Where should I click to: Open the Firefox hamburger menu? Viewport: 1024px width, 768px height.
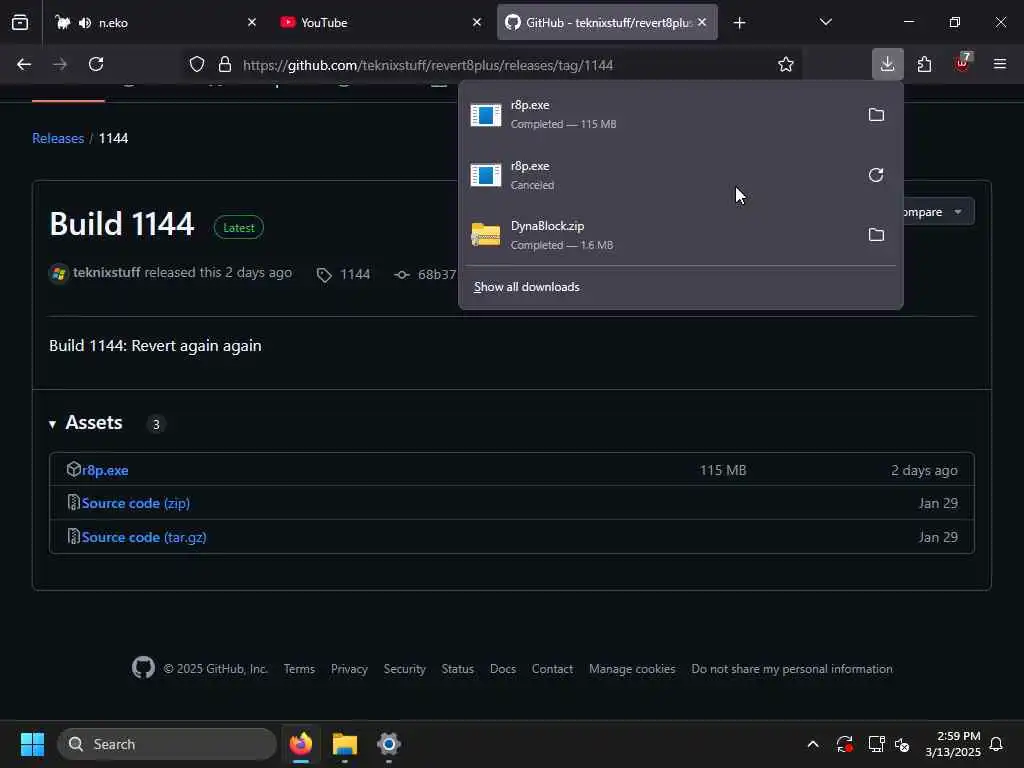click(x=999, y=64)
